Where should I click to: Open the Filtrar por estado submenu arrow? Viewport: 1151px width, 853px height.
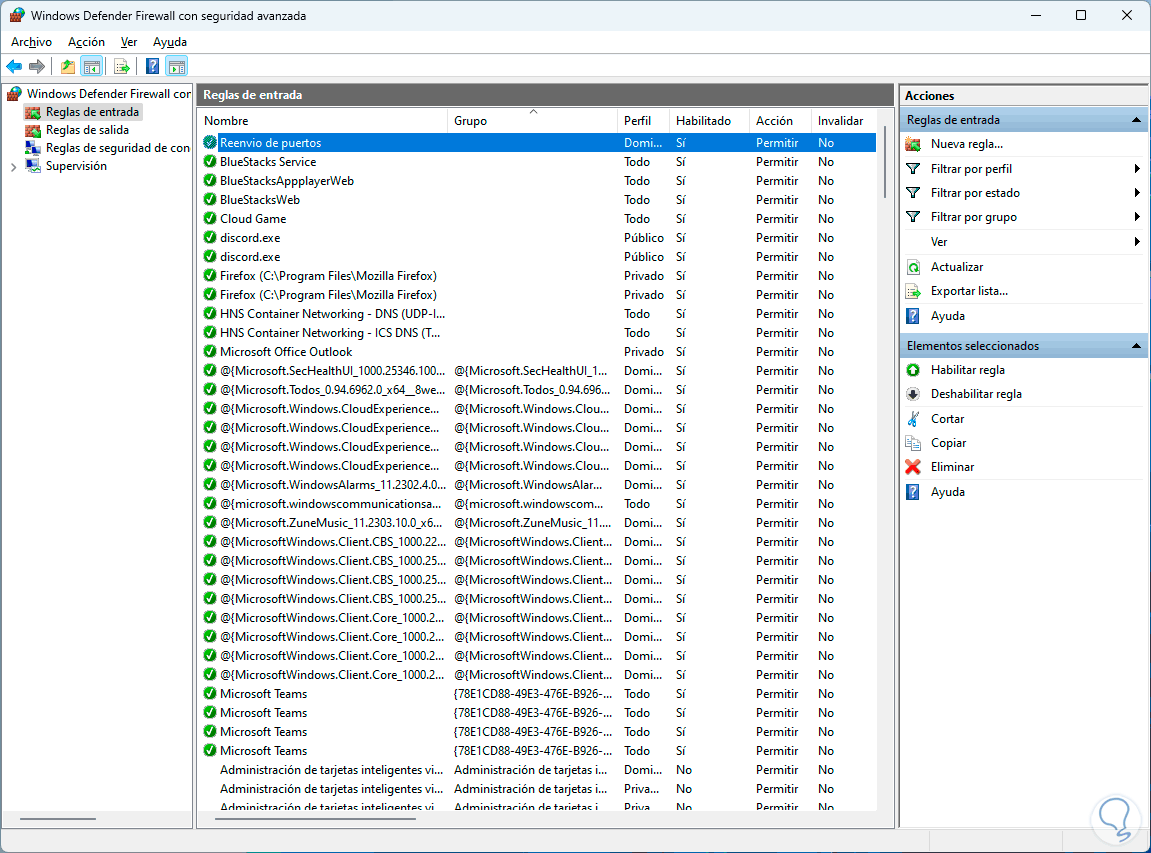(x=1136, y=193)
